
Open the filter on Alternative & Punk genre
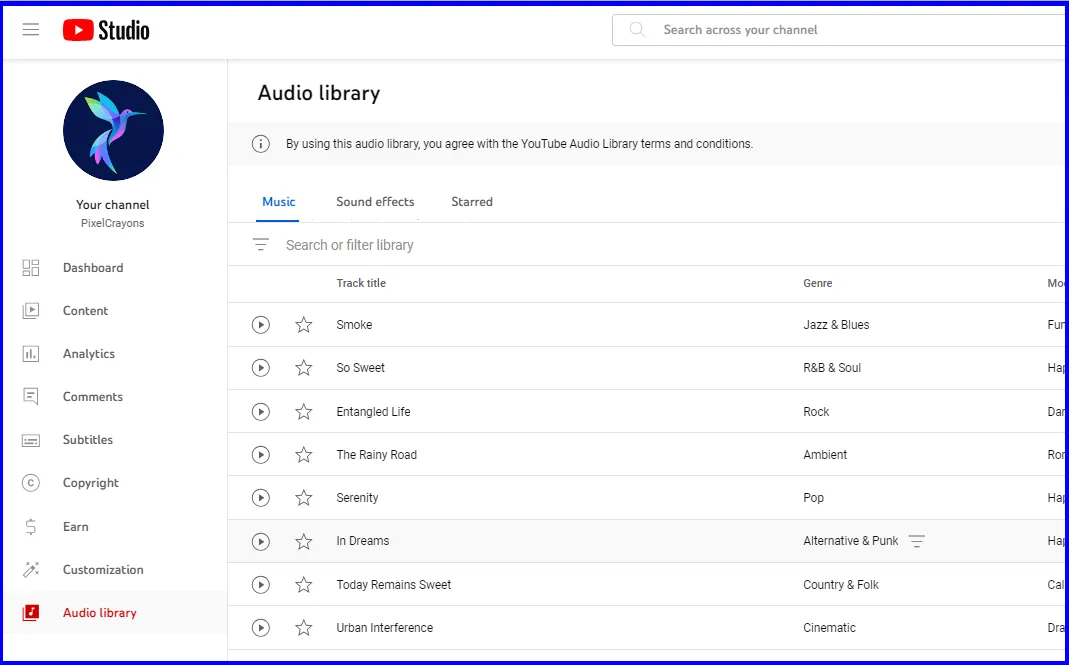tap(917, 540)
